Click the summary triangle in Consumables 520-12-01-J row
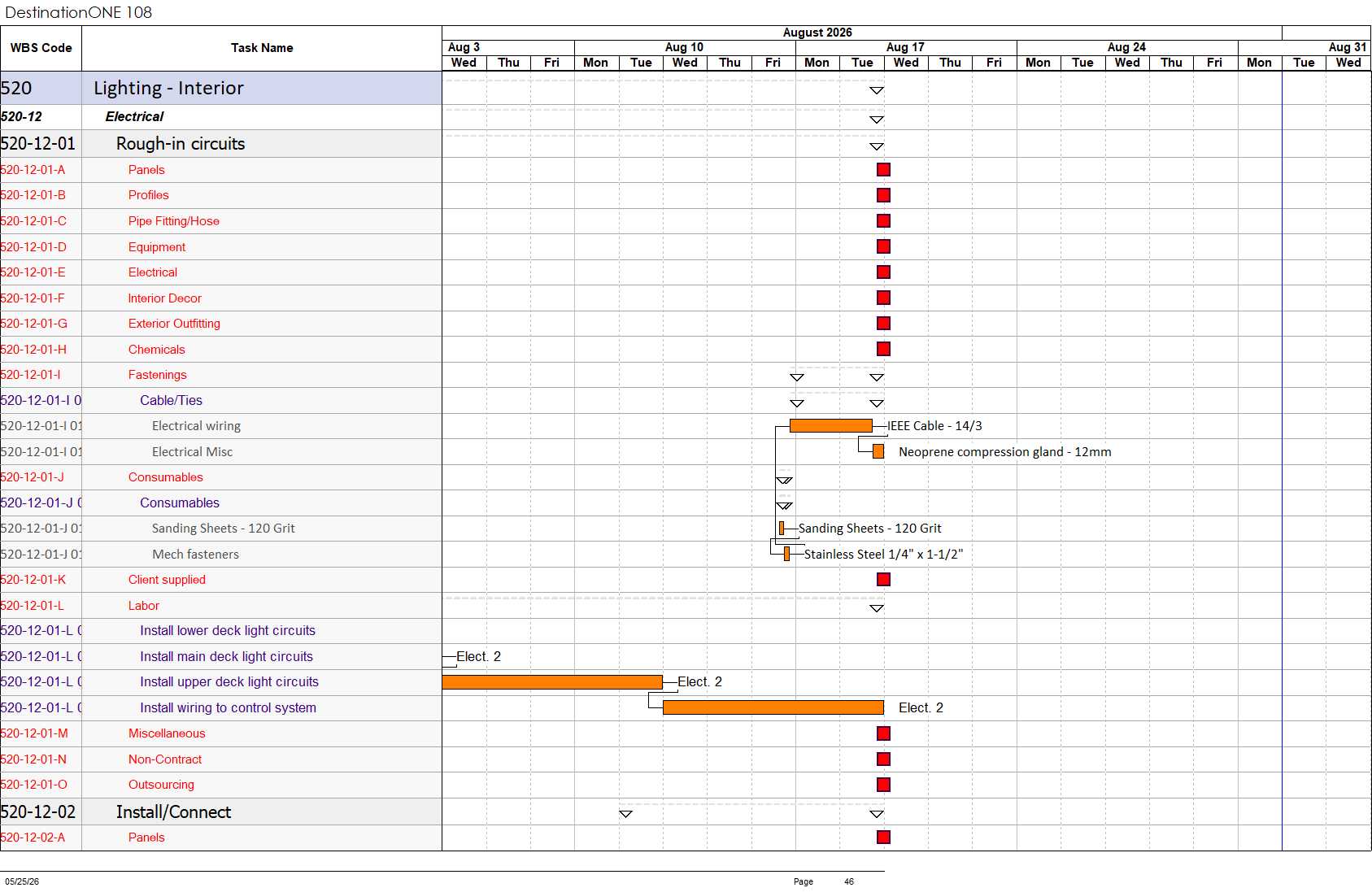Screen dimensions: 1372x892 point(784,481)
